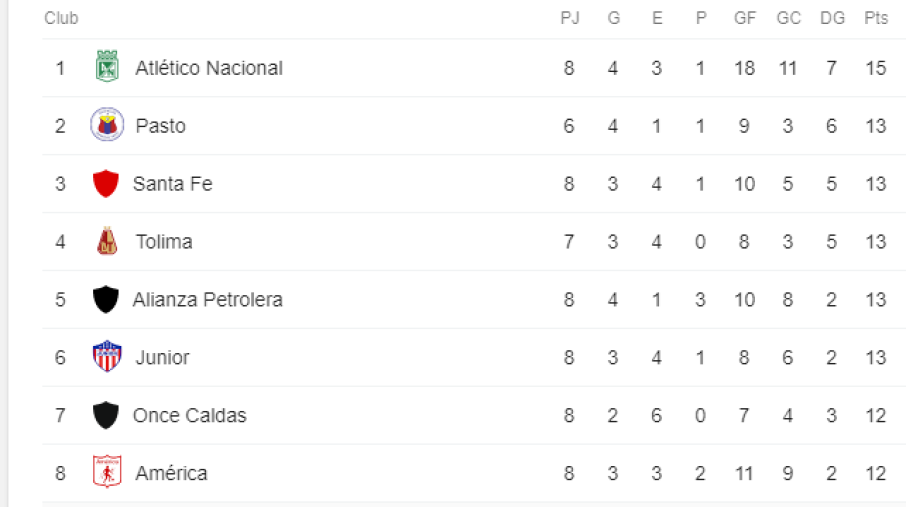Click the América red devil crest
The image size is (906, 507).
click(x=107, y=472)
